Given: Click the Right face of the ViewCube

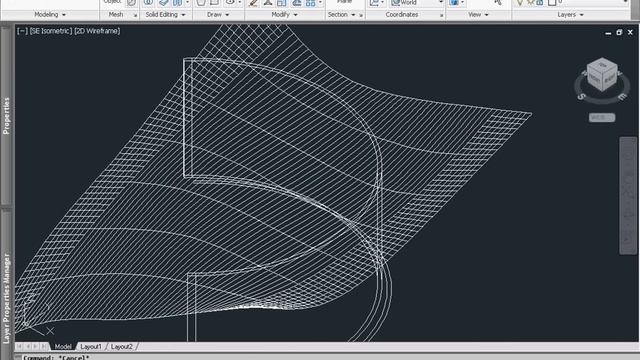Looking at the screenshot, I should (609, 79).
